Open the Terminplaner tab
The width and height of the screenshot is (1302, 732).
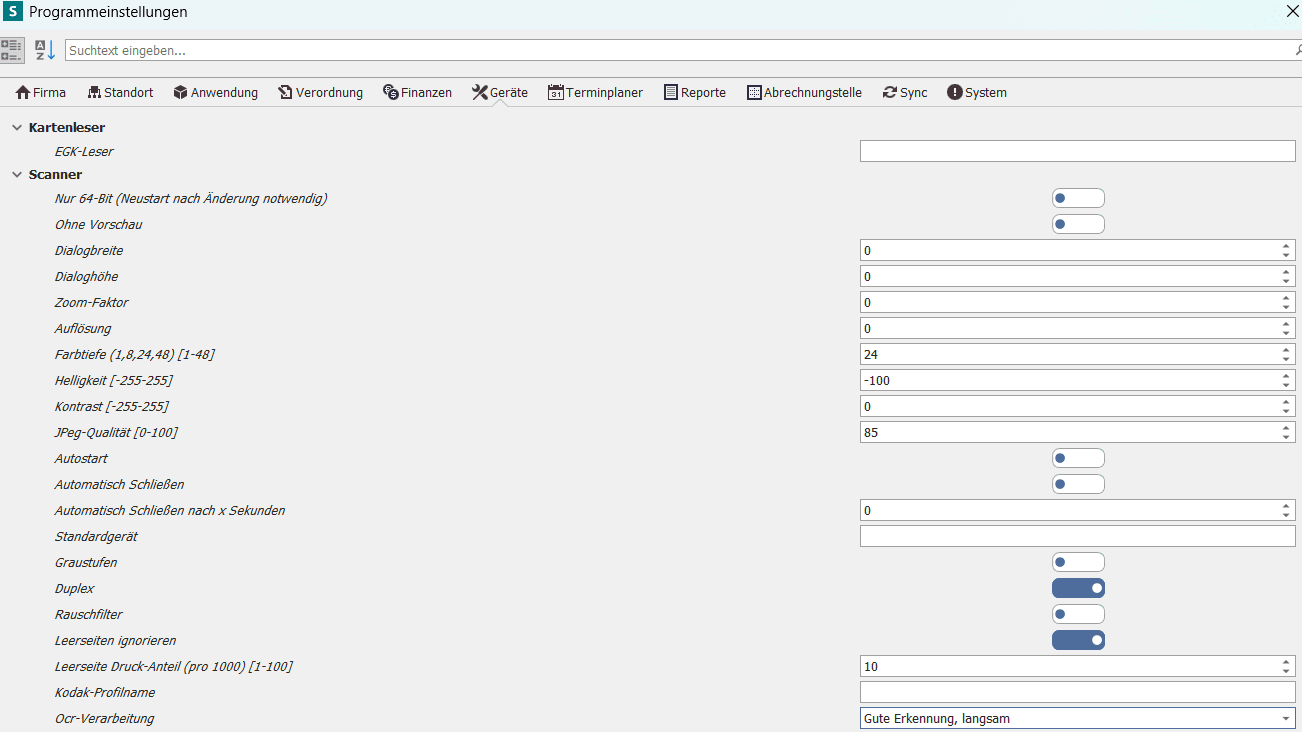[595, 92]
